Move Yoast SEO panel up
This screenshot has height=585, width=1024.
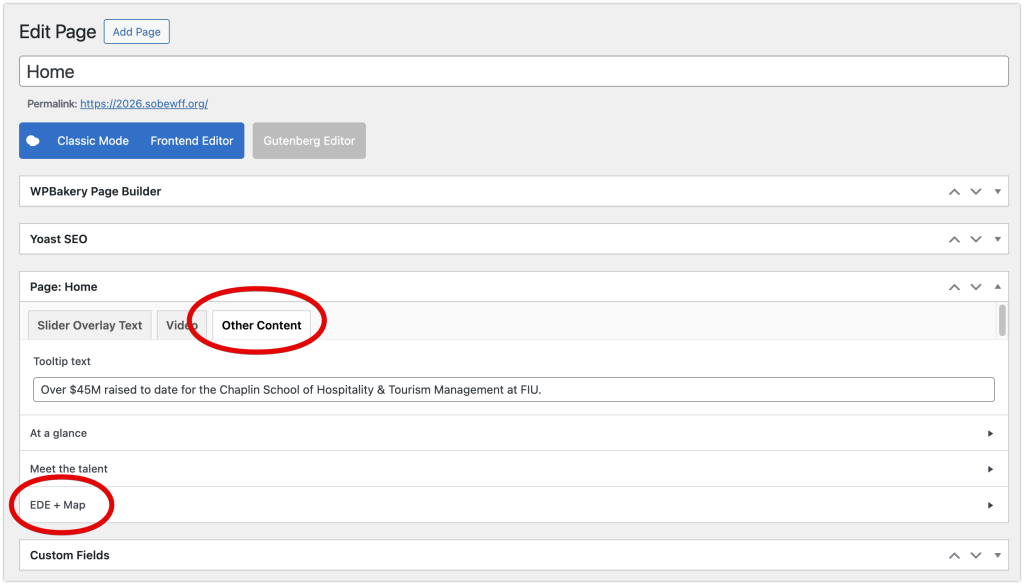coord(954,240)
